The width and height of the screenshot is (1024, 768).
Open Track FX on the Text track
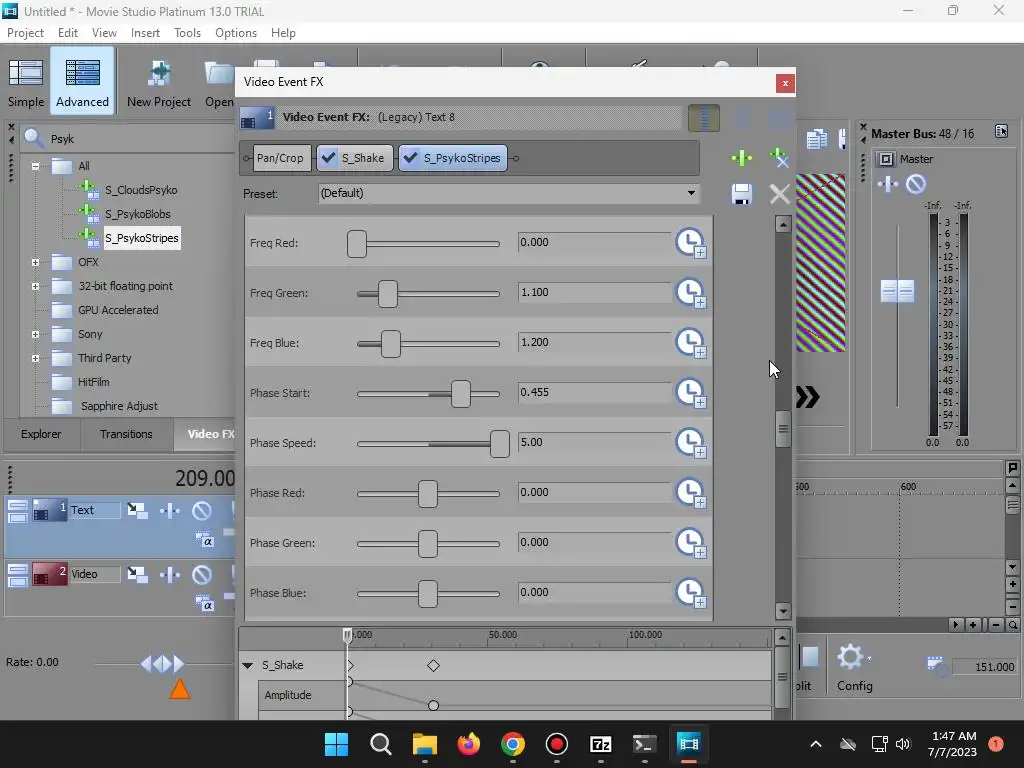click(170, 511)
